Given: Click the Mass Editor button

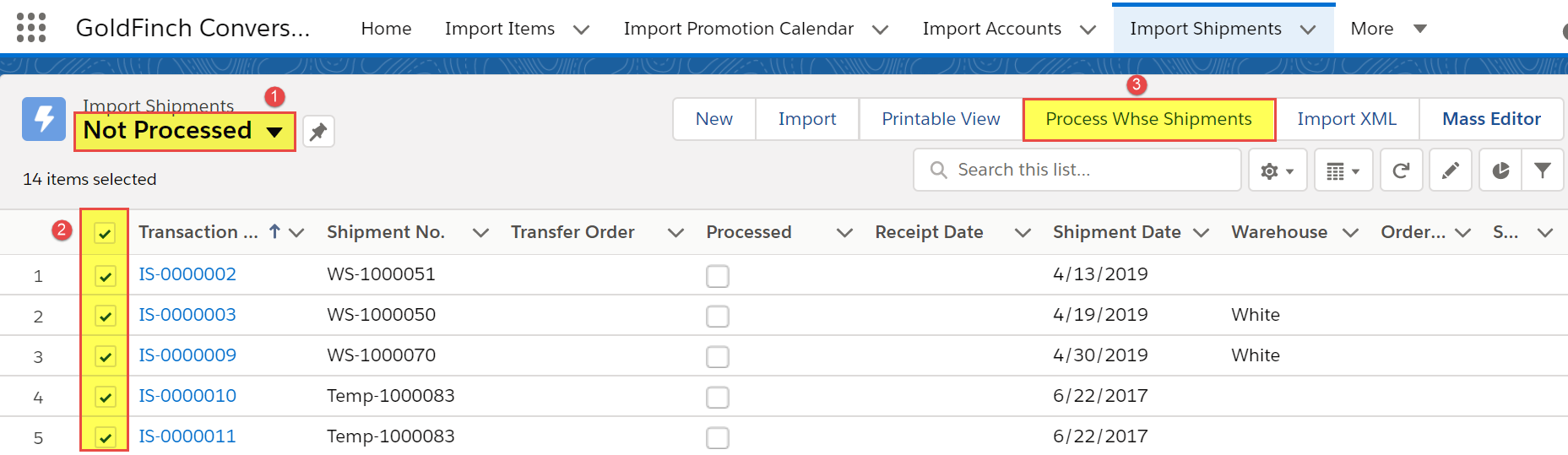Looking at the screenshot, I should [1491, 119].
